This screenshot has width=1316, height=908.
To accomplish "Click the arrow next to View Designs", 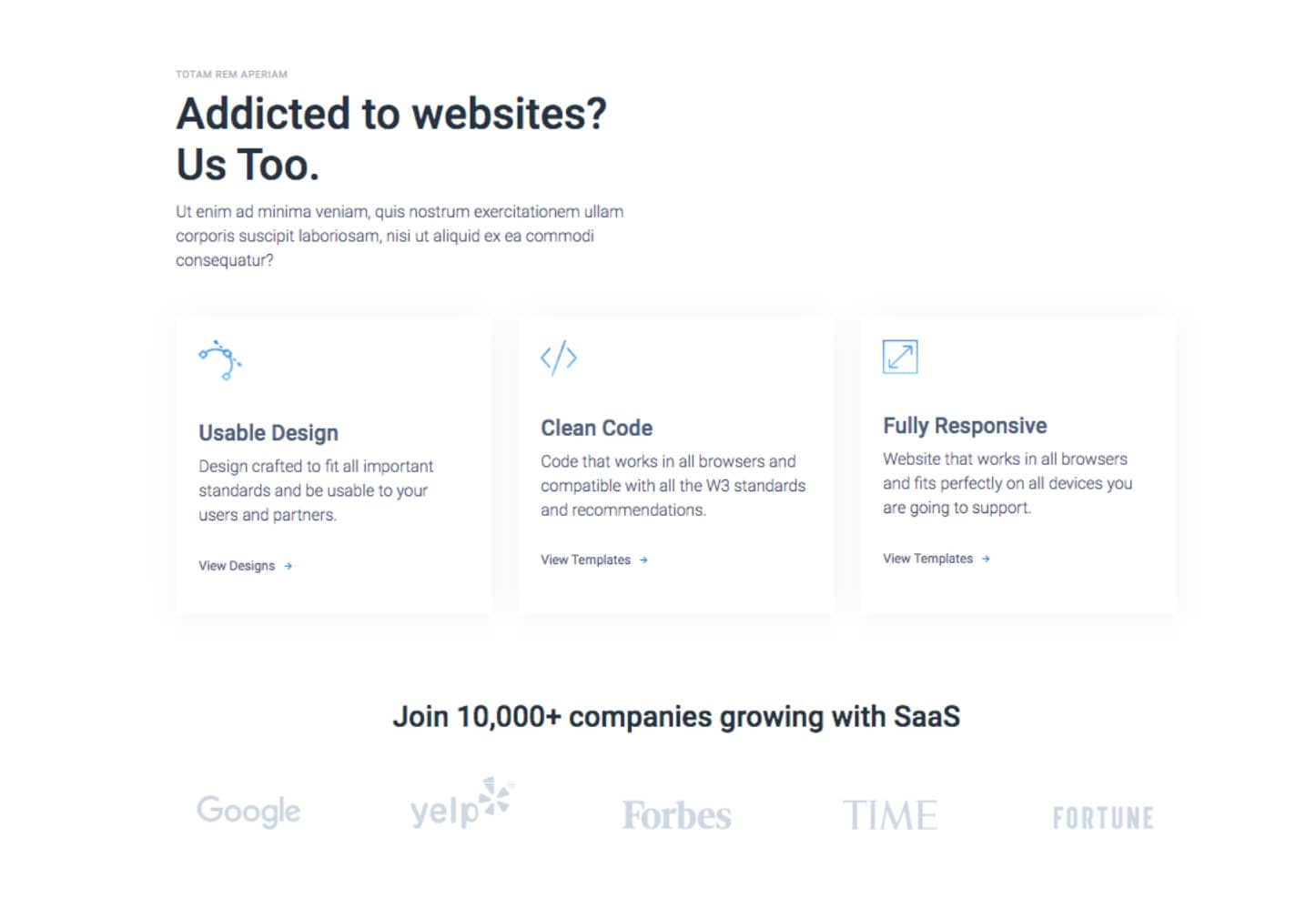I will point(288,566).
